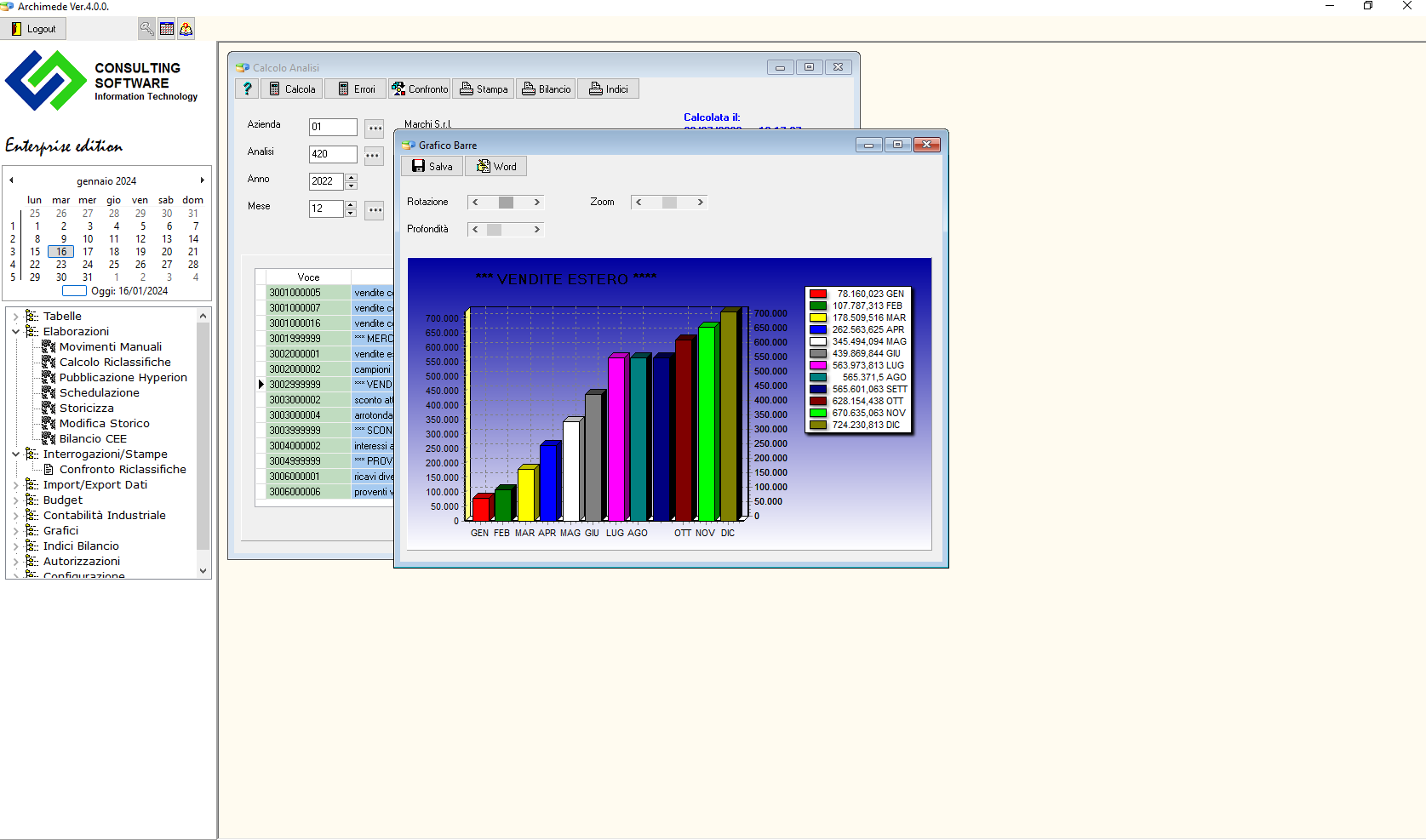1426x840 pixels.
Task: Click the Logout button
Action: click(x=33, y=29)
